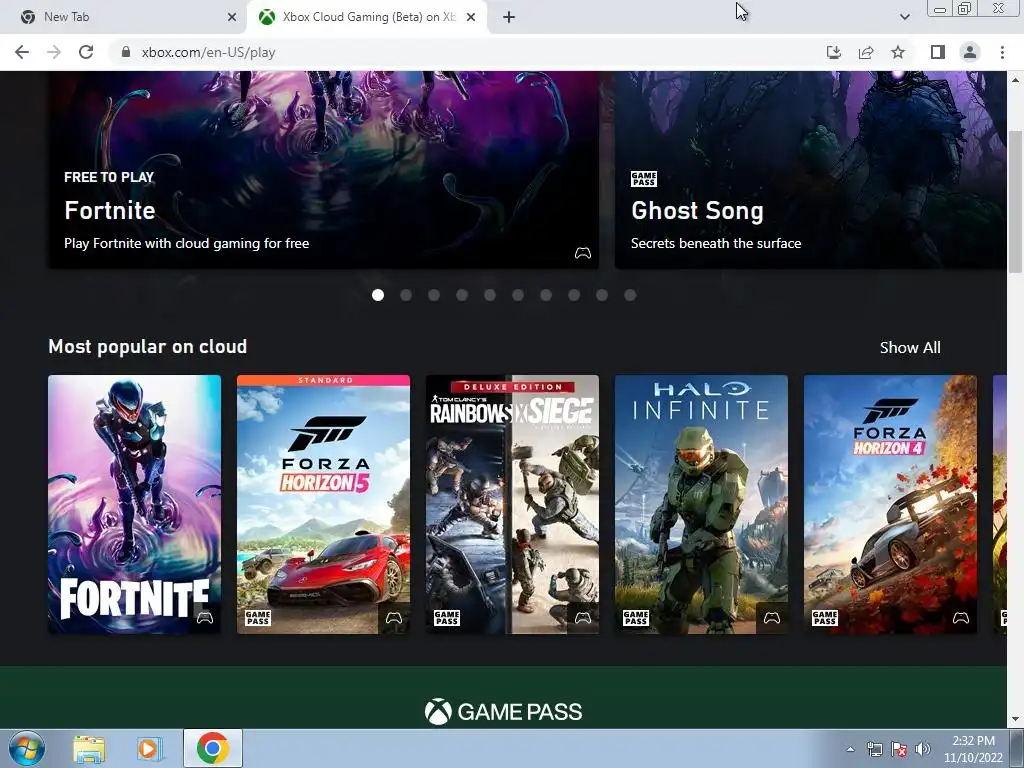This screenshot has width=1024, height=768.
Task: Open Windows Explorer from taskbar
Action: coord(89,749)
